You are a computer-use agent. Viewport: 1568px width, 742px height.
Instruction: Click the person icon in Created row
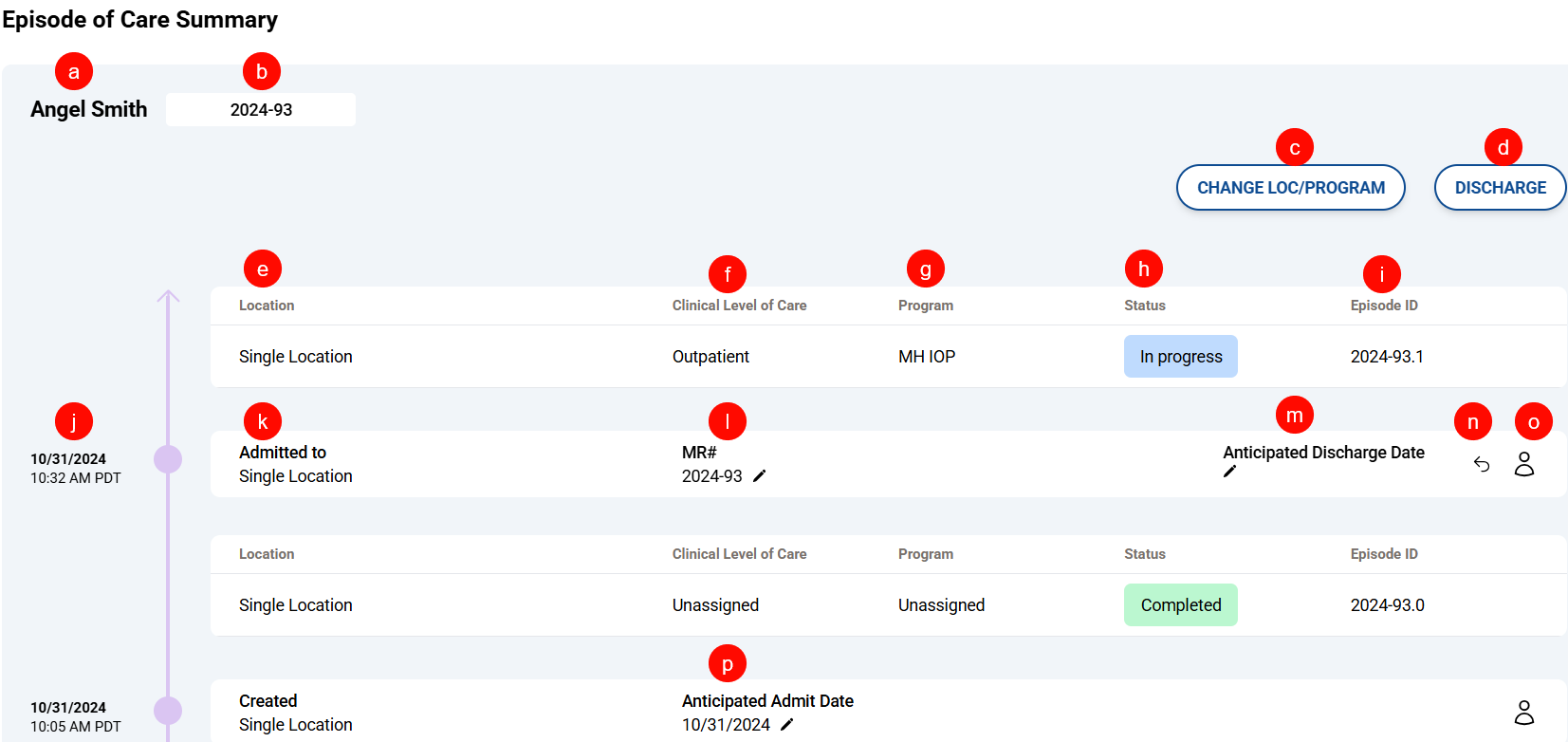[x=1523, y=713]
